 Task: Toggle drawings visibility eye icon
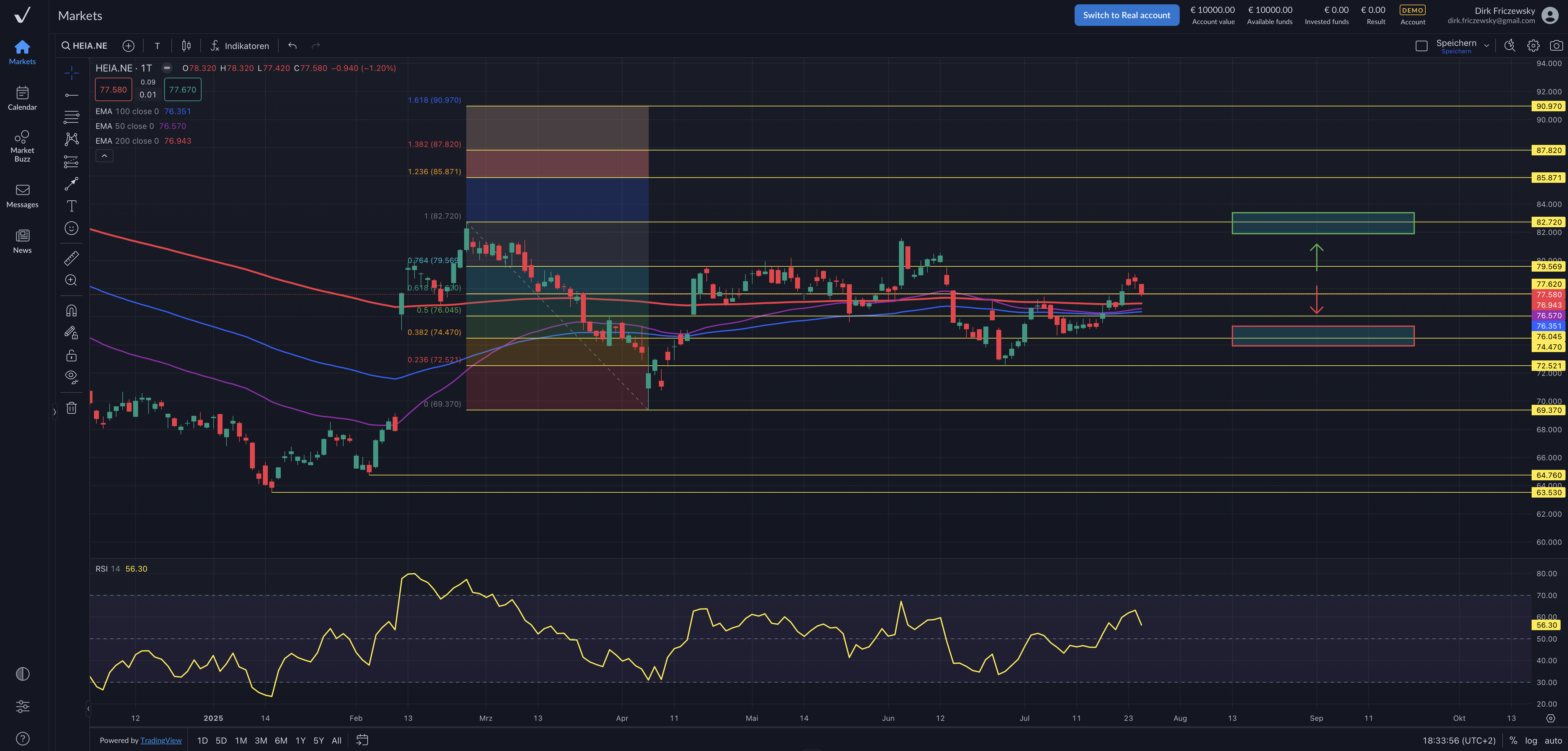click(x=71, y=376)
